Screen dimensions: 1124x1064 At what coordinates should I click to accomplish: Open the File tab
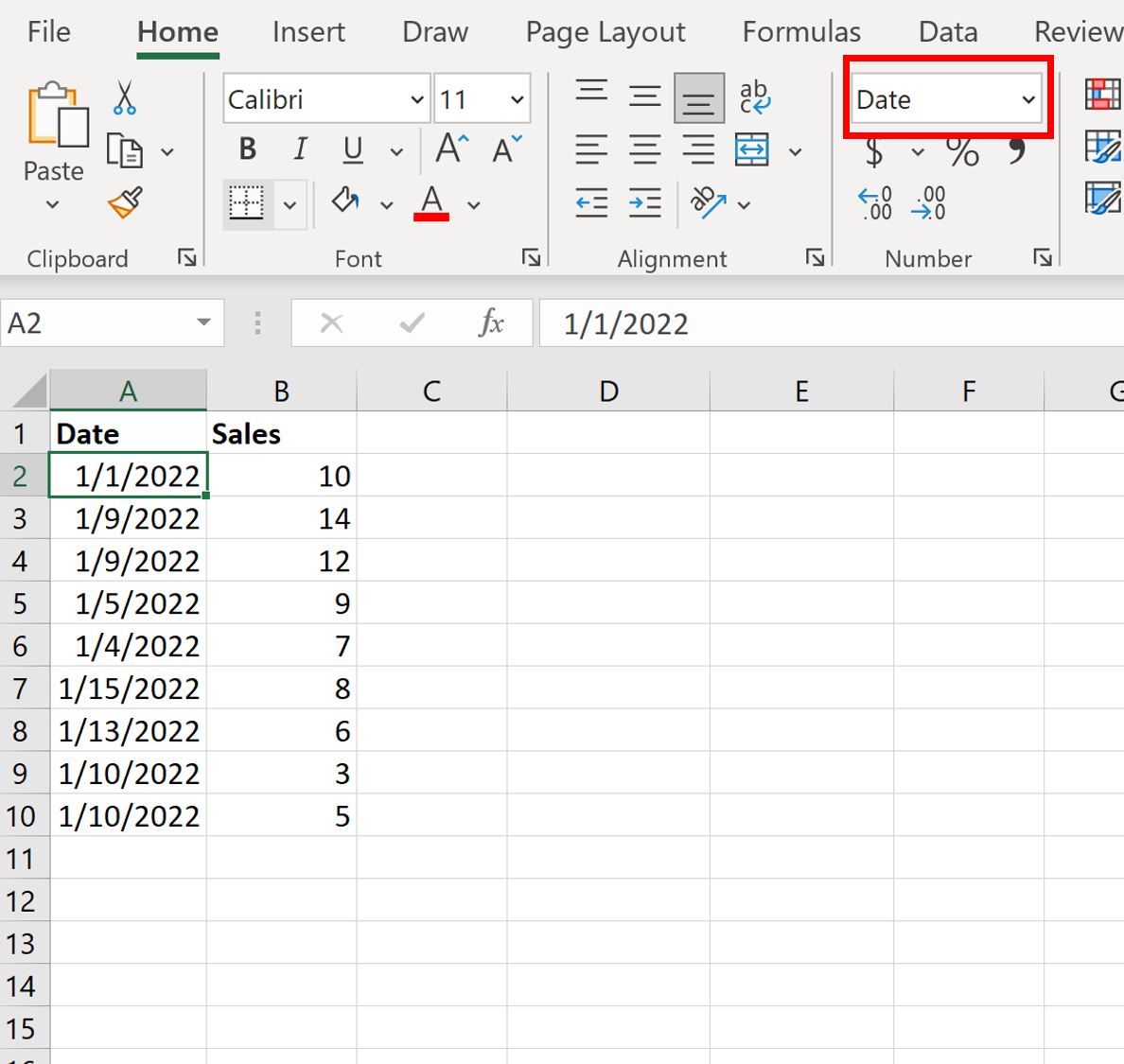coord(49,32)
